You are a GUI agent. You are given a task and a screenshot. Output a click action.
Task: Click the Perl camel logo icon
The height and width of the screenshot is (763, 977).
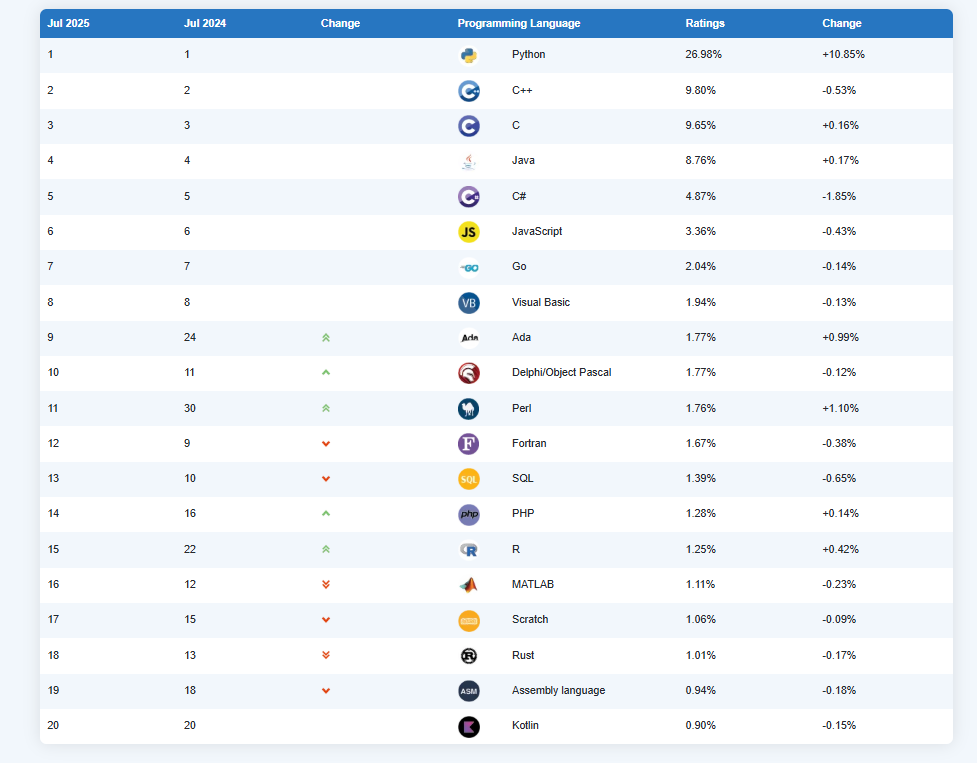(x=468, y=408)
